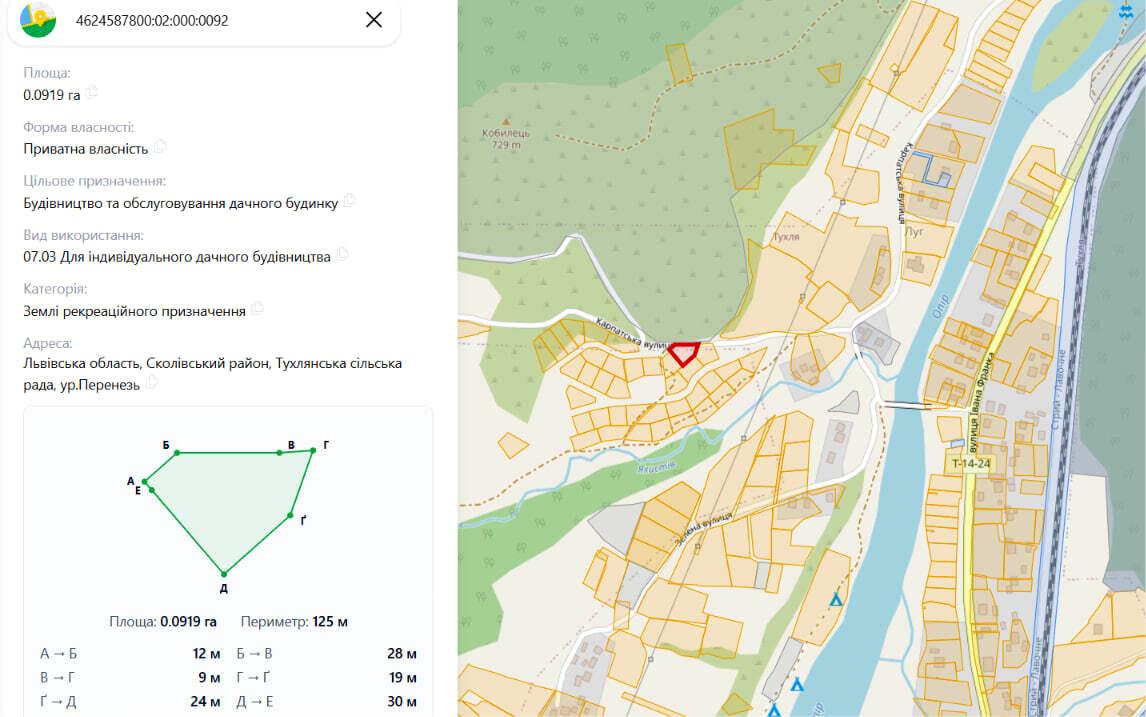The height and width of the screenshot is (717, 1146).
Task: Copy the Землі рекреаційного призначення category
Action: (x=257, y=308)
